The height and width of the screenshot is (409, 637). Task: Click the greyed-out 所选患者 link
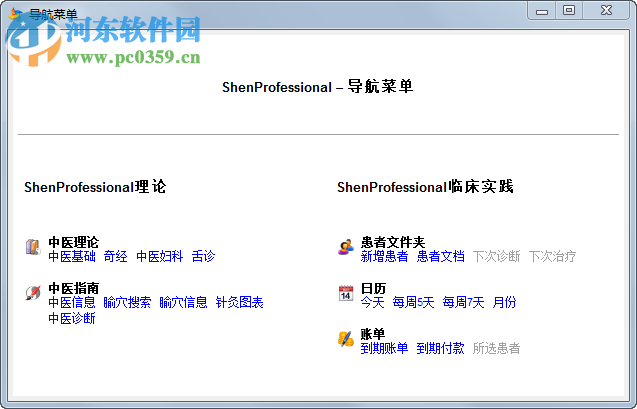point(496,348)
